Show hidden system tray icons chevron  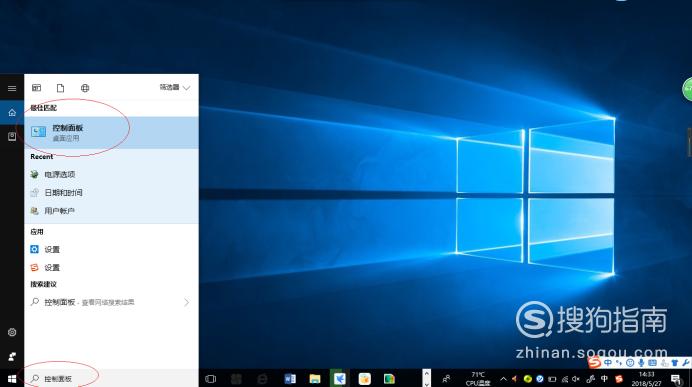pos(503,379)
